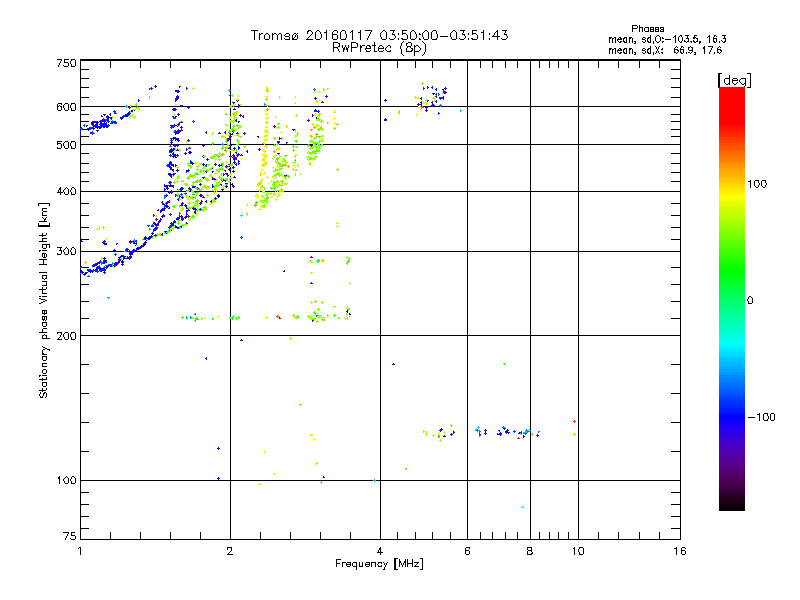Click the colorbar tick label '-100'

tap(761, 417)
